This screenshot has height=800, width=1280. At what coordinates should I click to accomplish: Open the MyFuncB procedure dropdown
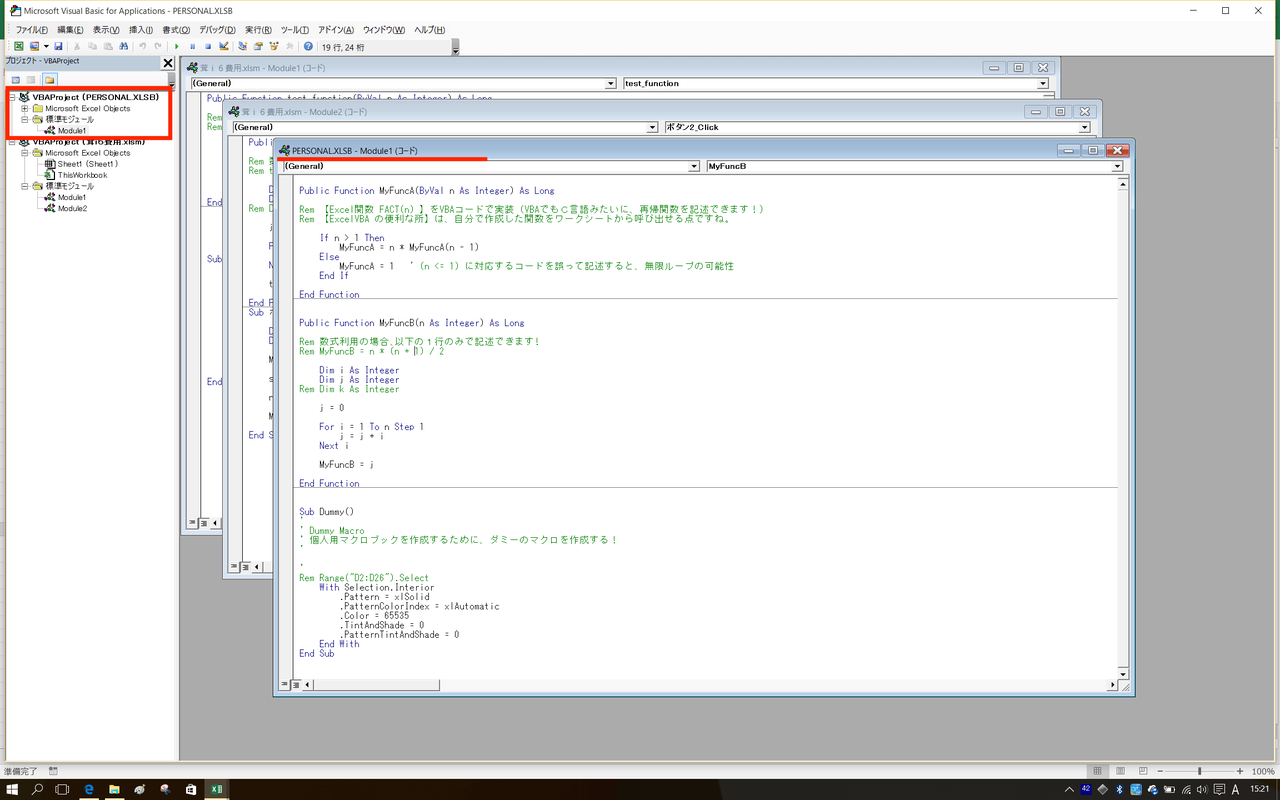pyautogui.click(x=1117, y=167)
